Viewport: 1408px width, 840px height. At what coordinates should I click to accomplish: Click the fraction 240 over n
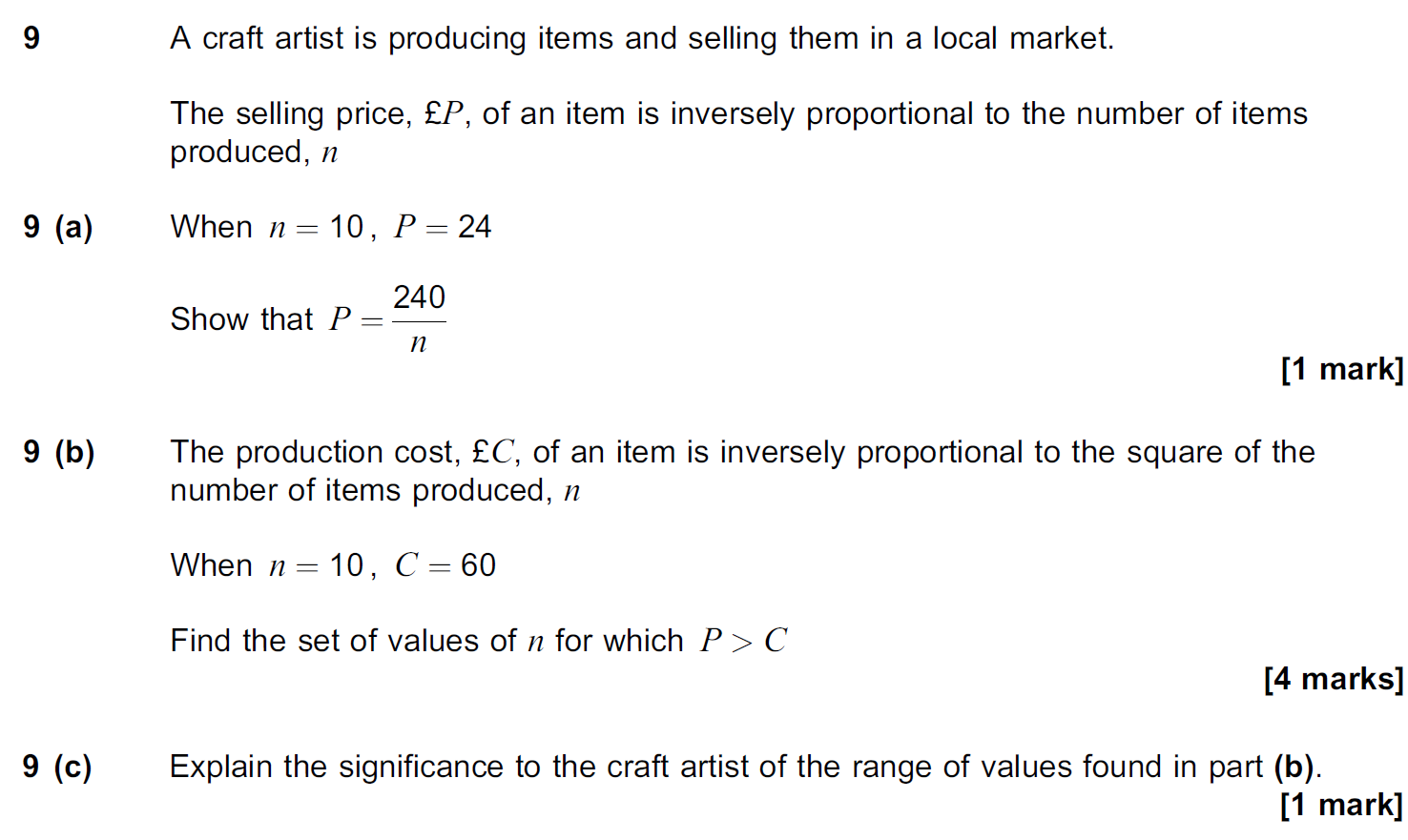pyautogui.click(x=419, y=319)
